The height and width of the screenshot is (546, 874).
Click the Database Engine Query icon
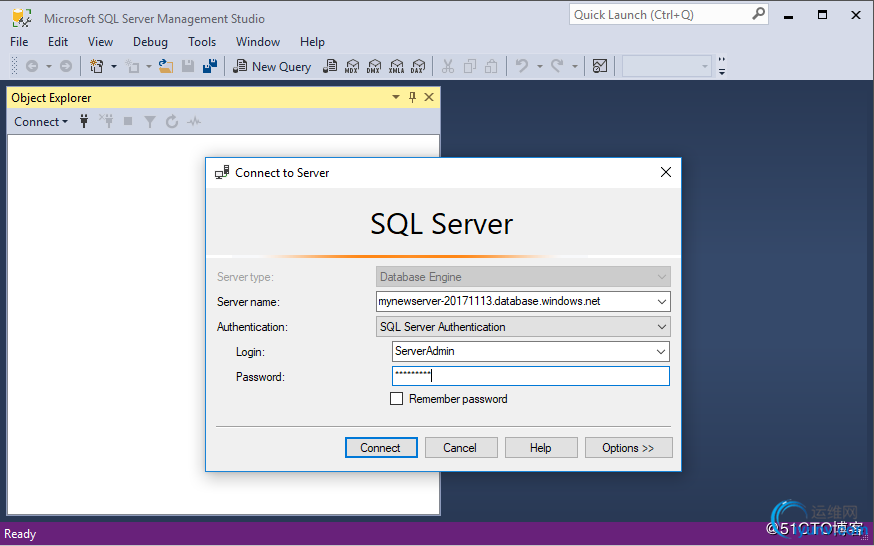click(330, 66)
